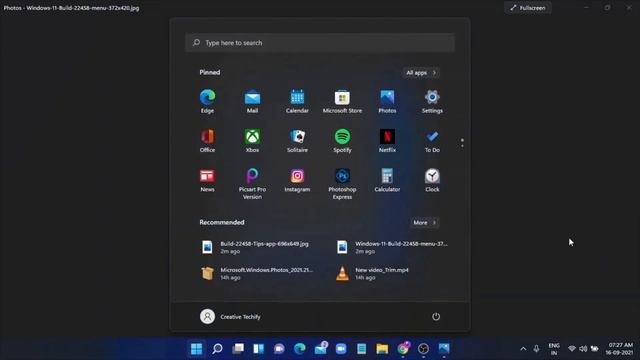Open the Instagram app
Image resolution: width=640 pixels, height=360 pixels.
click(x=297, y=180)
